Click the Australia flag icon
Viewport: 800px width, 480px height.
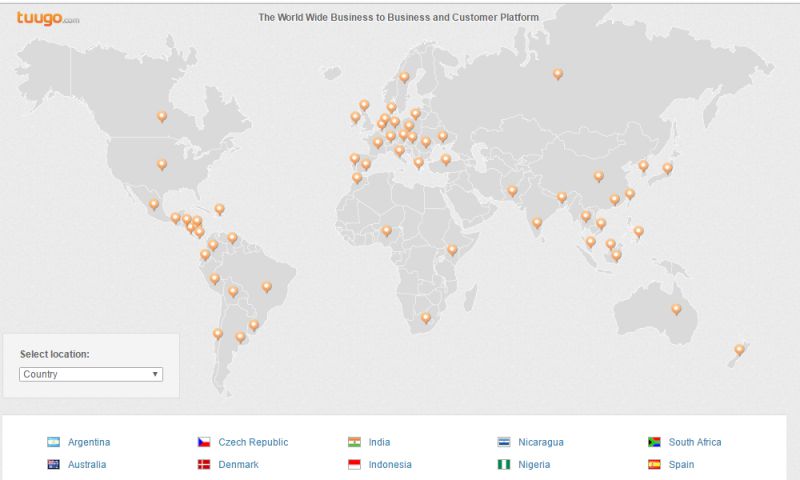click(x=54, y=464)
